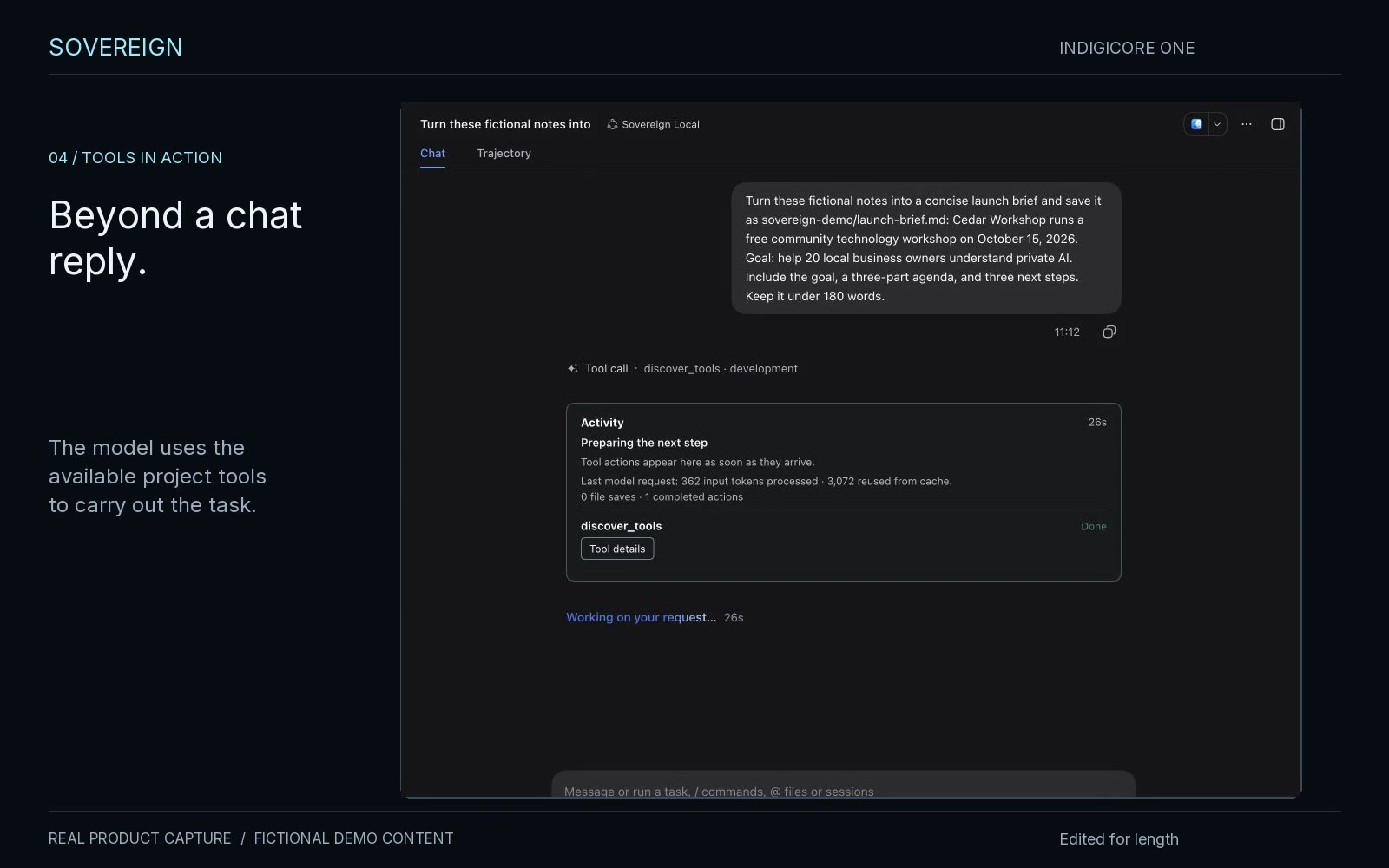Screen dimensions: 1389x868
Task: Click '0 file saves · 1 completed actions'
Action: 662,497
